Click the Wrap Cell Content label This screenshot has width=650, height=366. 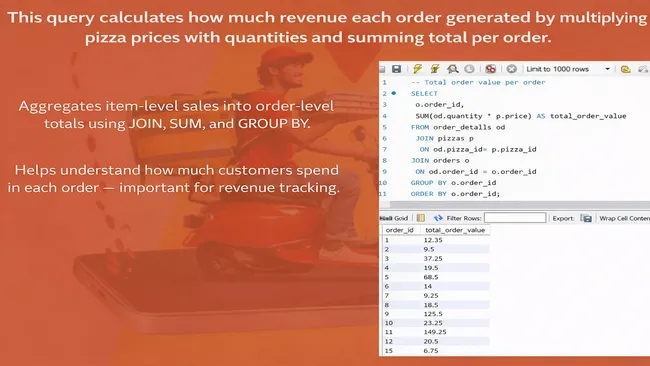click(624, 218)
